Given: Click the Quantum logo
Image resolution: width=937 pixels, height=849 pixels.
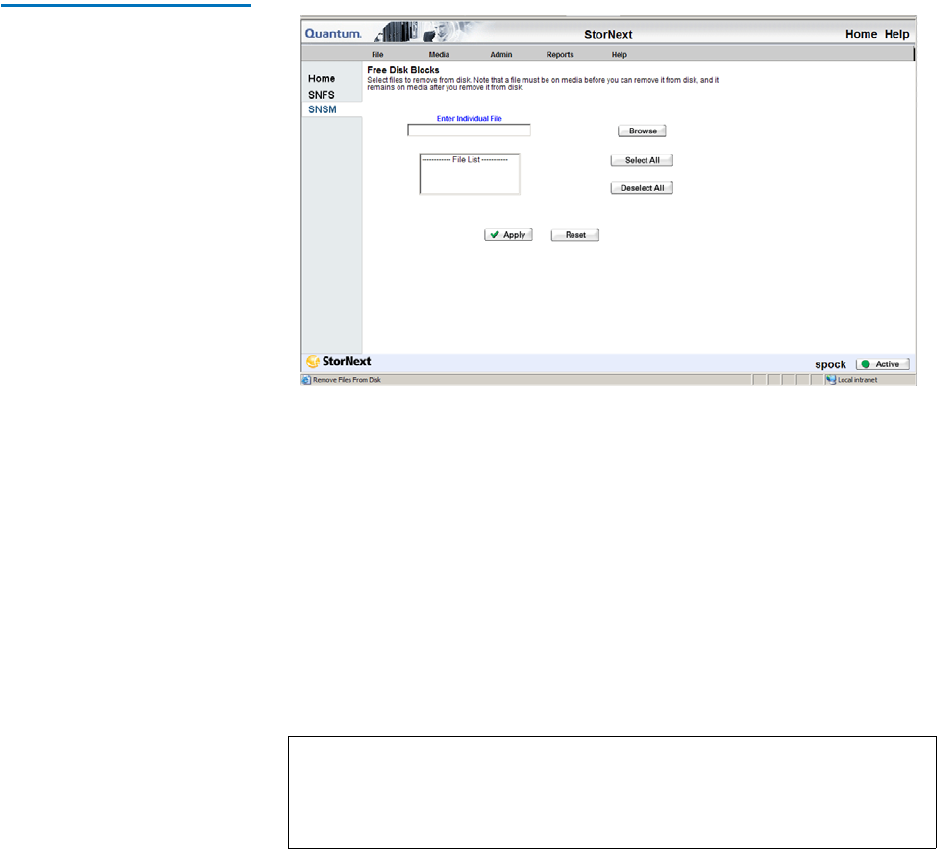Looking at the screenshot, I should point(333,33).
